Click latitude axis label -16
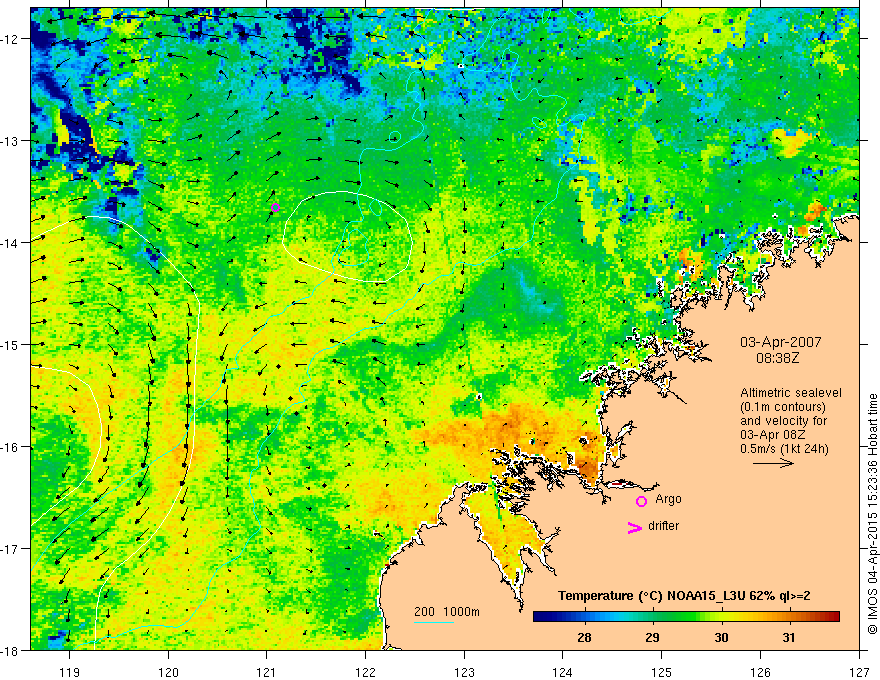880x680 pixels. point(11,447)
